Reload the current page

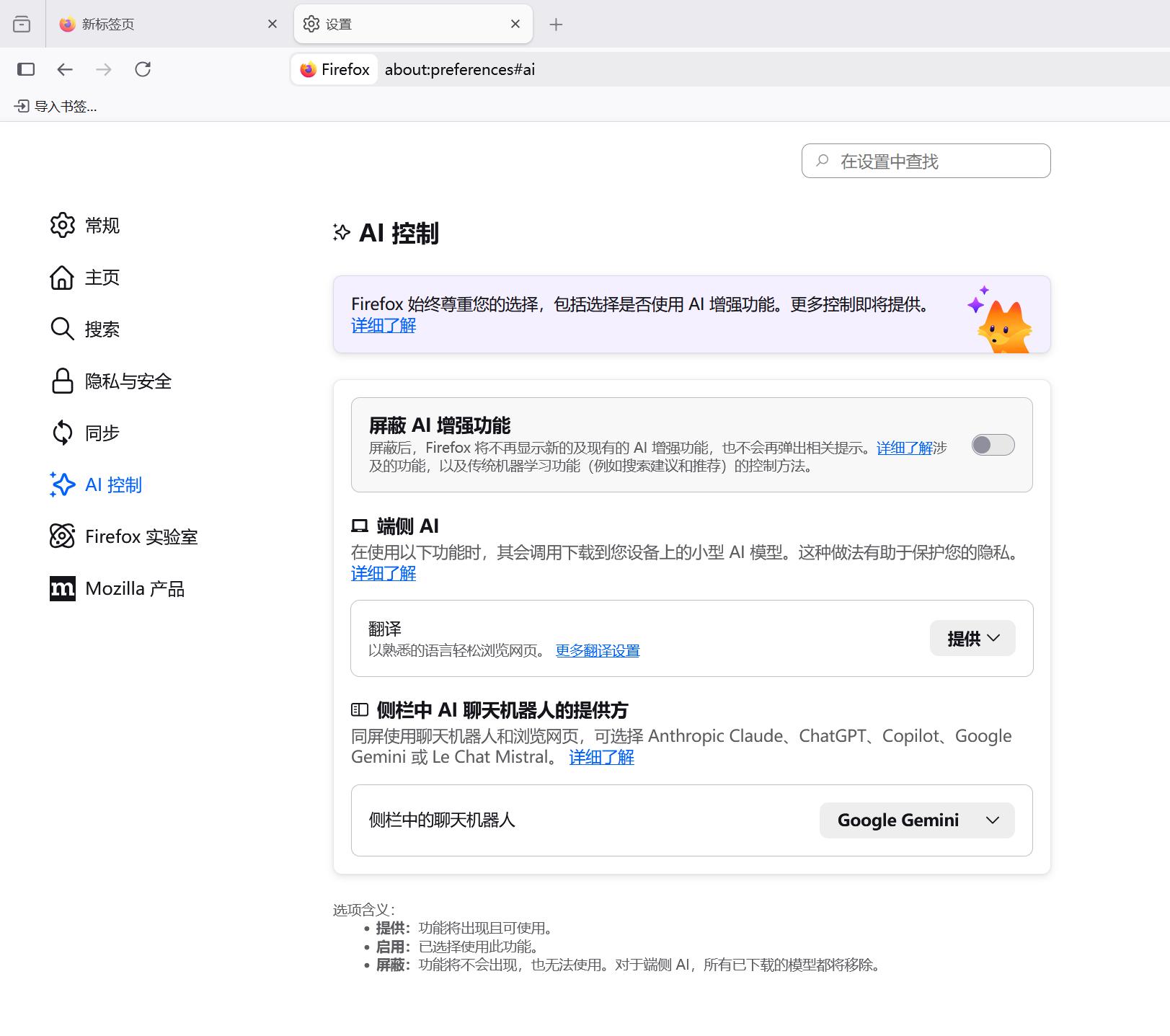(143, 69)
